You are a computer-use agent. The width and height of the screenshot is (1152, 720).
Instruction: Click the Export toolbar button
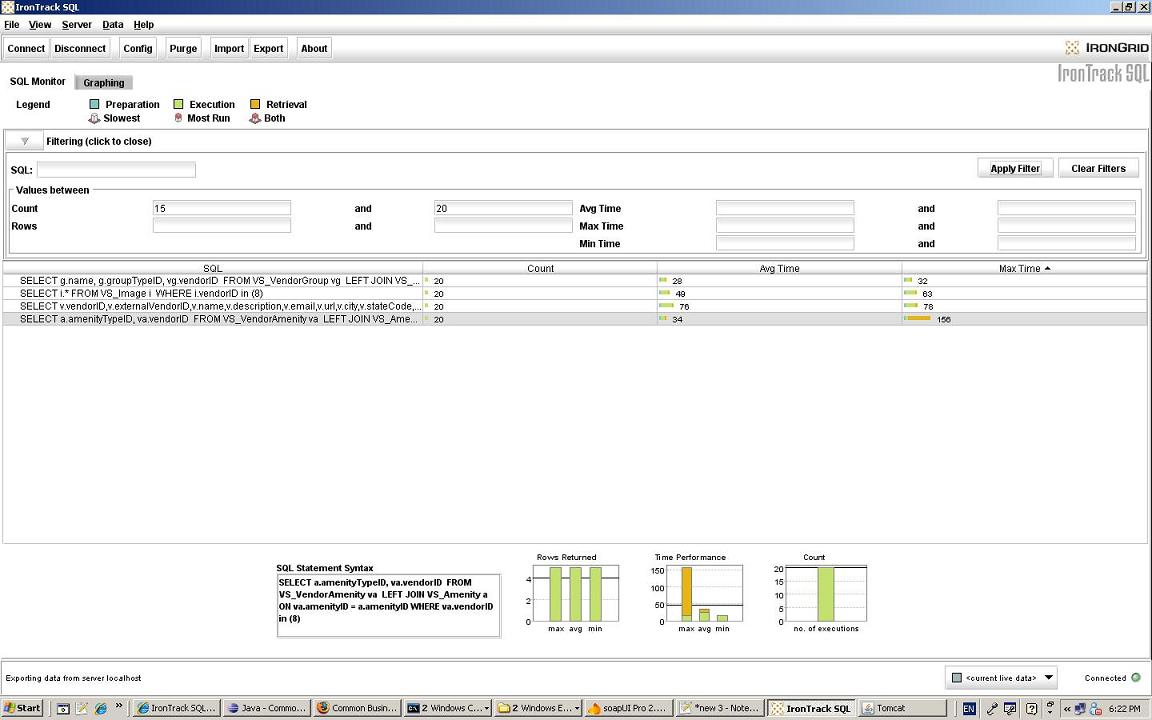click(268, 48)
